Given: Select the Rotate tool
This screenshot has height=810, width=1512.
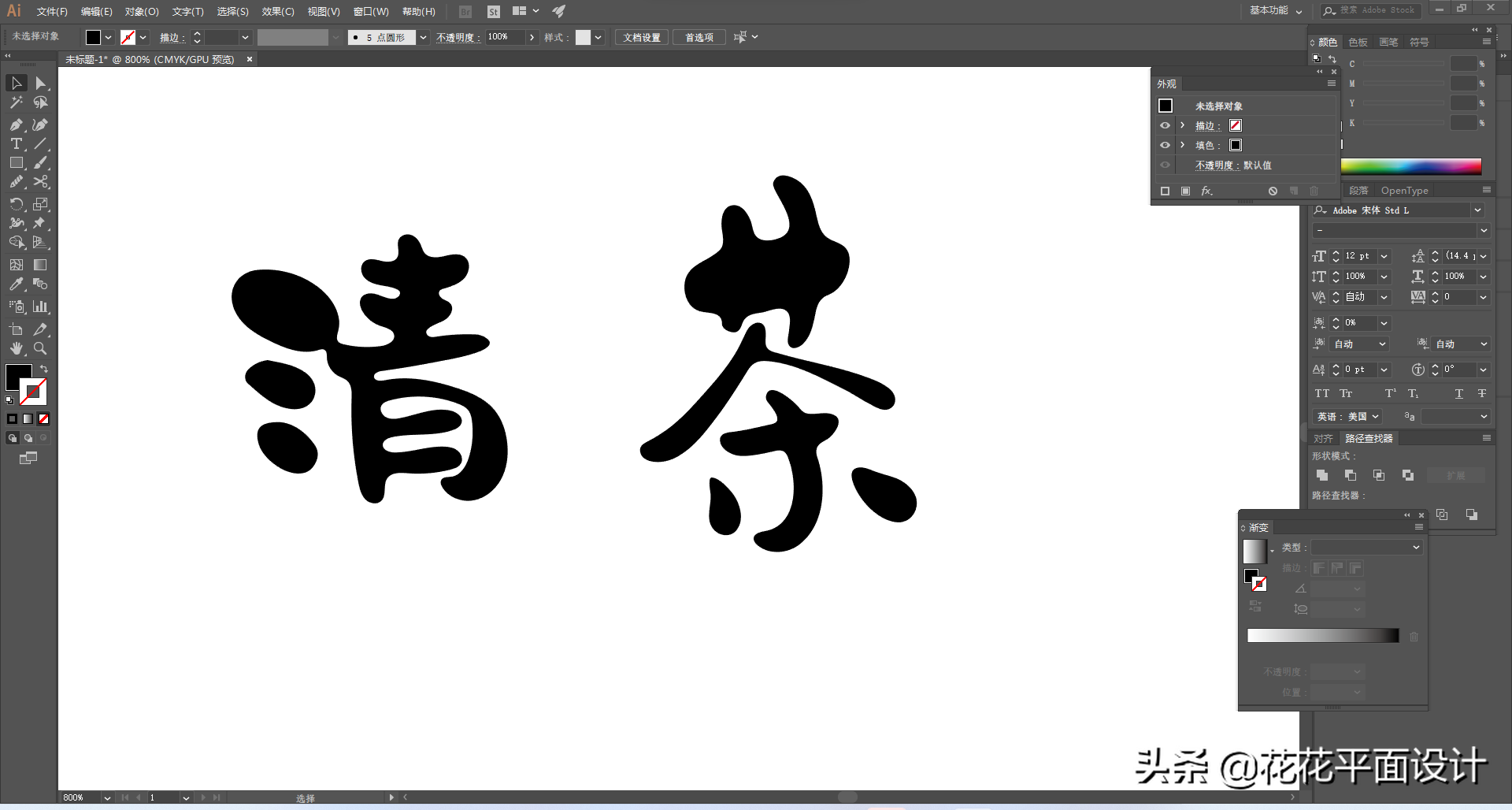Looking at the screenshot, I should 17,204.
